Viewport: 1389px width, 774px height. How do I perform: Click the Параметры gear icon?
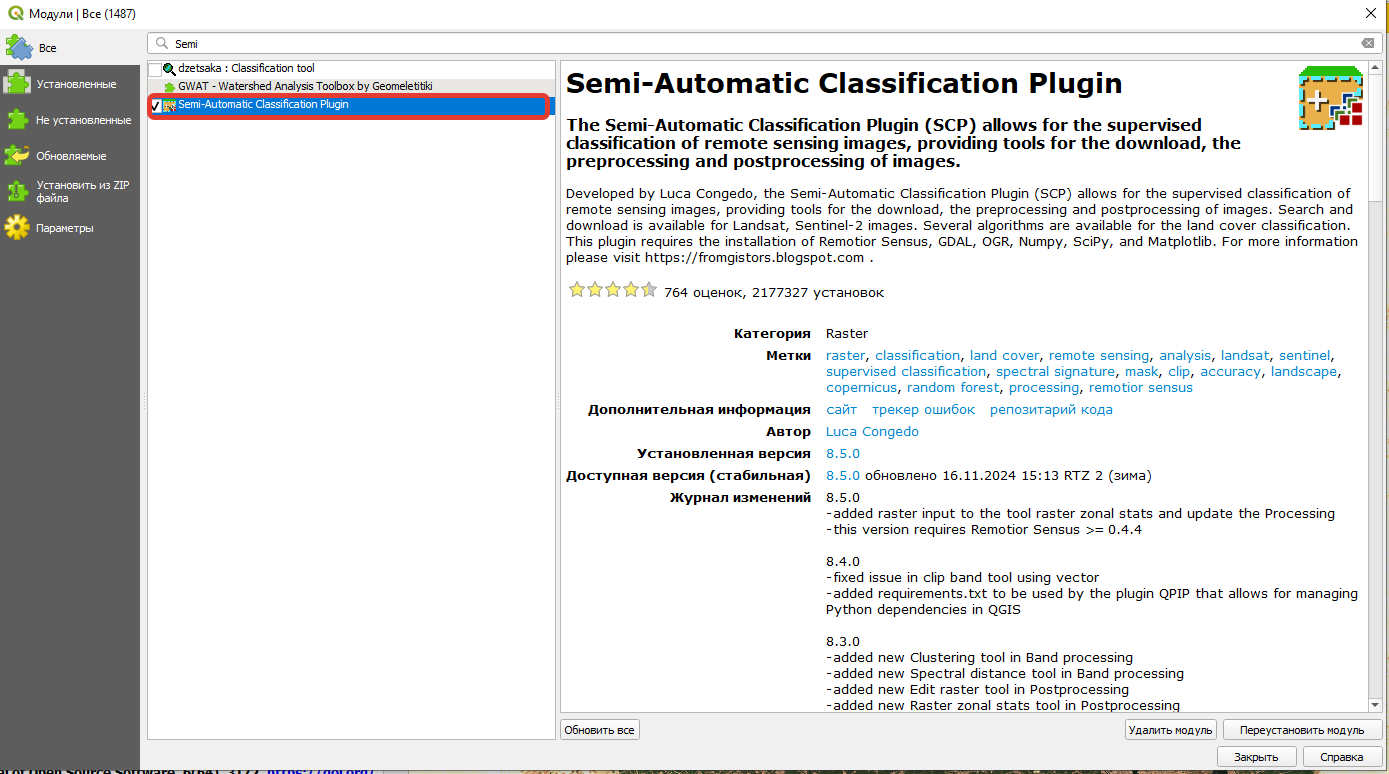pyautogui.click(x=17, y=228)
